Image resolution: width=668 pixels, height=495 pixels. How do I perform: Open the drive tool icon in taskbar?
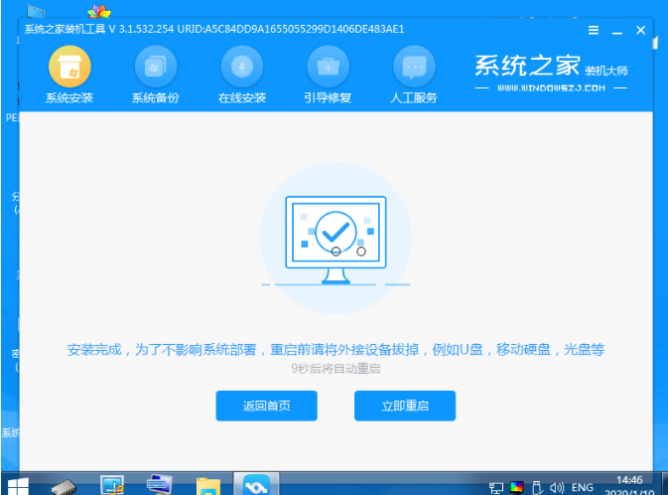point(63,487)
